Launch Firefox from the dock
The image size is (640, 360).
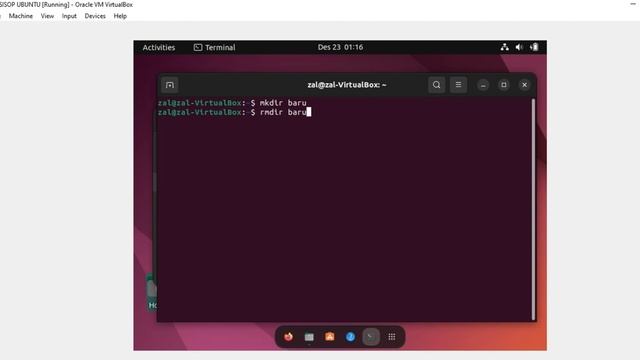[x=289, y=337]
